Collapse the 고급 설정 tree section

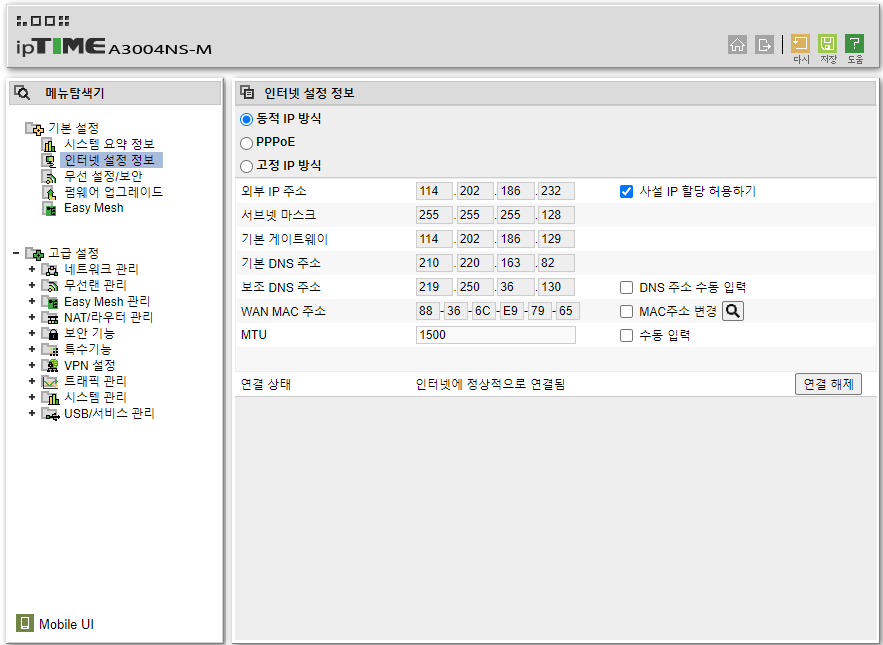16,253
